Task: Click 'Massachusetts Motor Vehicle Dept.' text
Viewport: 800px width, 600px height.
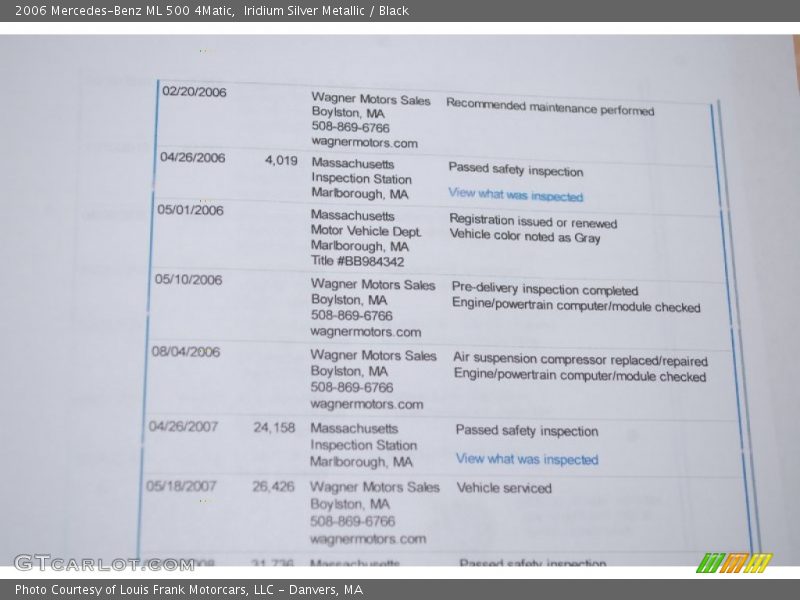Action: (x=366, y=223)
